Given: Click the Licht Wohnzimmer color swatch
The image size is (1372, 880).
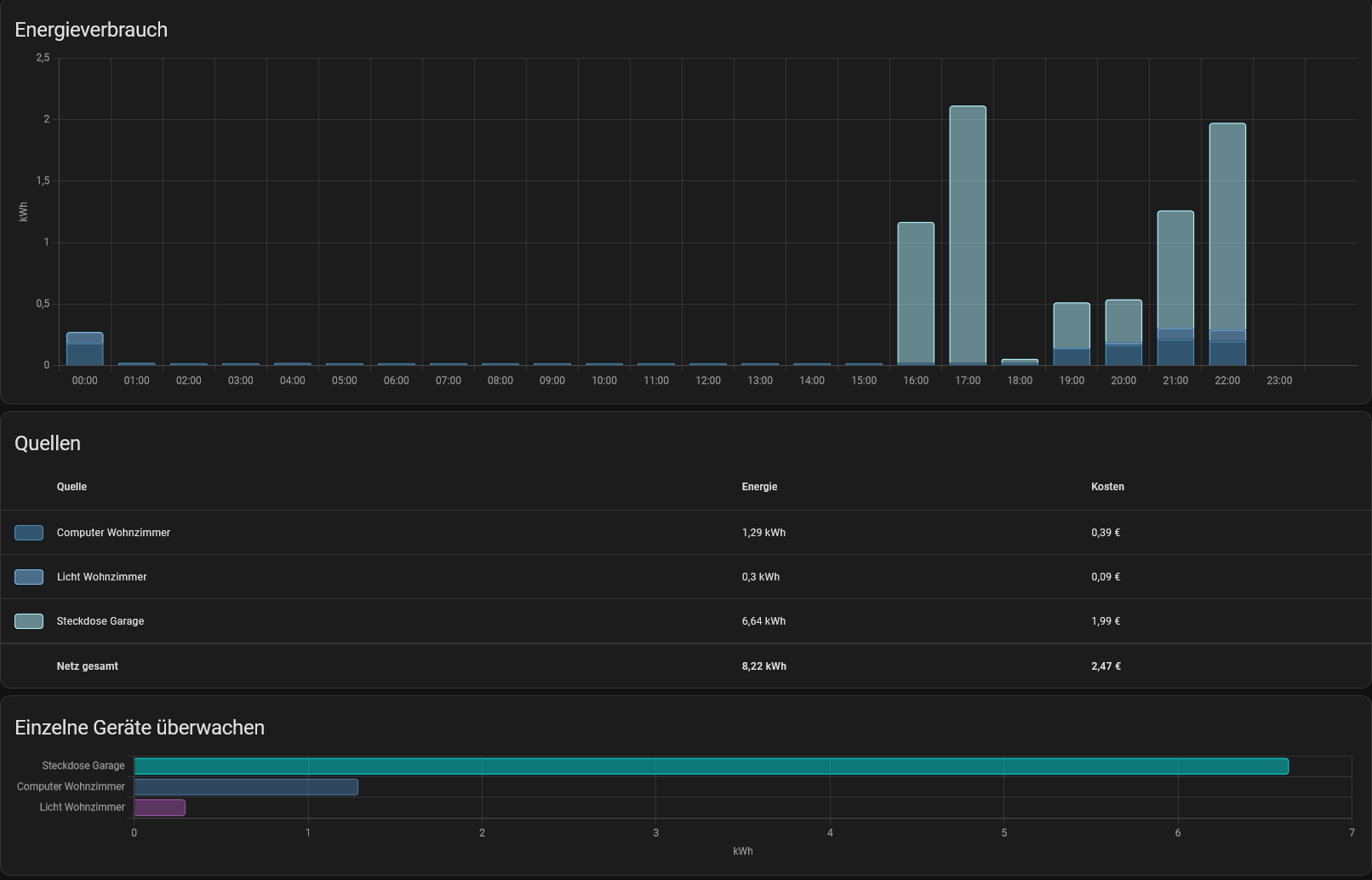Looking at the screenshot, I should pos(29,577).
